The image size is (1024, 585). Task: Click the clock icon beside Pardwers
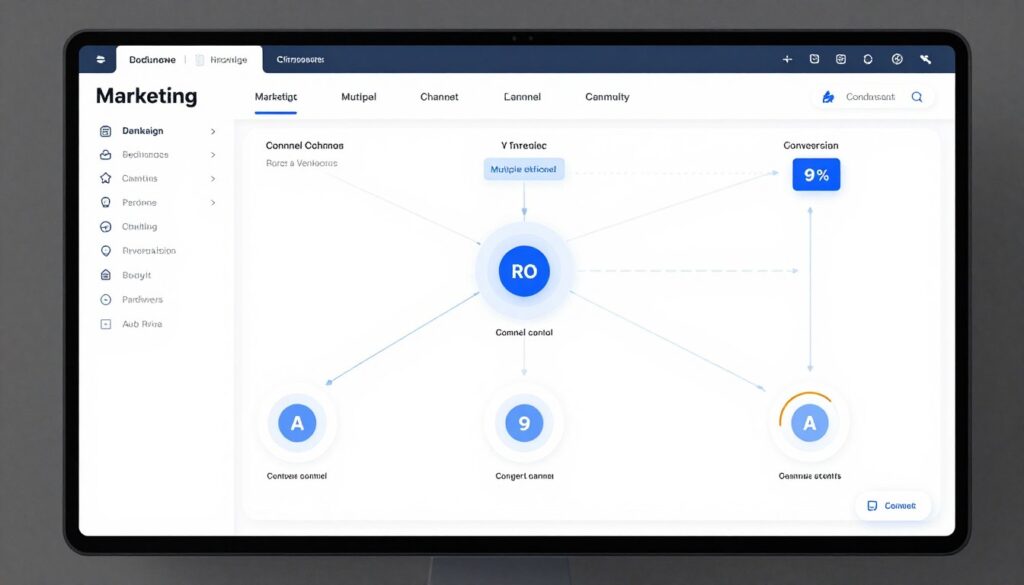(x=105, y=300)
